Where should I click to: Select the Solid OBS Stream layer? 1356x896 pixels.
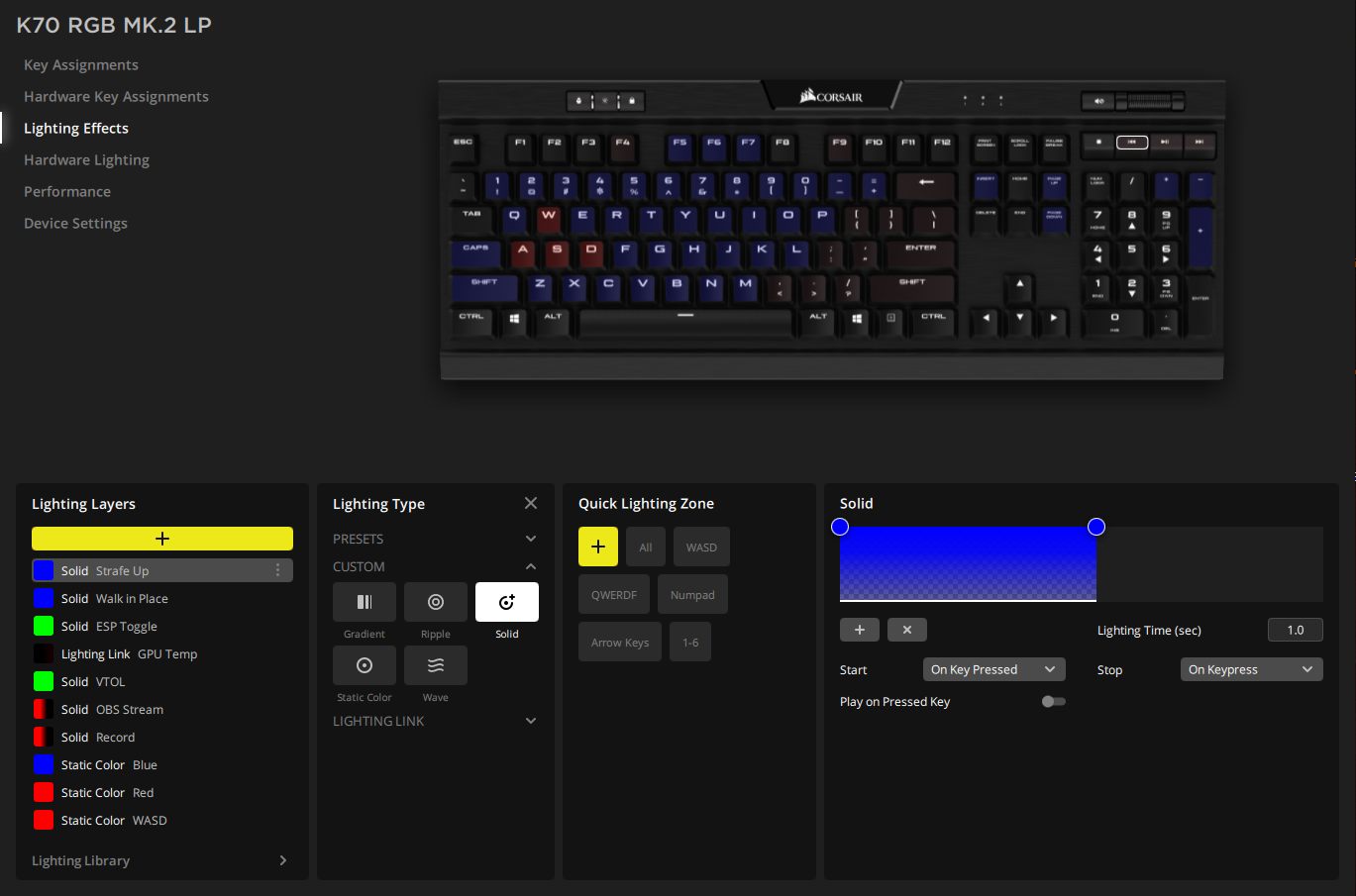click(162, 709)
